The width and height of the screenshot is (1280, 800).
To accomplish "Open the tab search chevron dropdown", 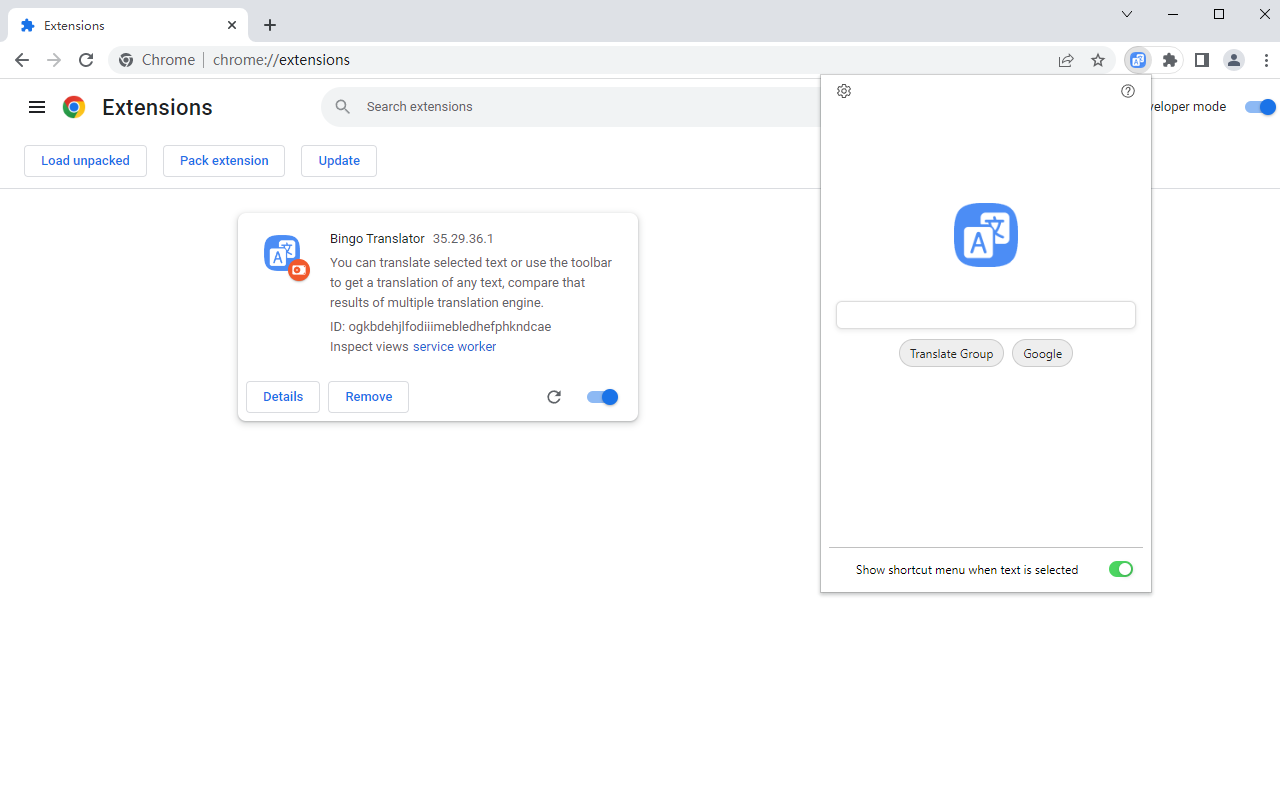I will [1127, 14].
